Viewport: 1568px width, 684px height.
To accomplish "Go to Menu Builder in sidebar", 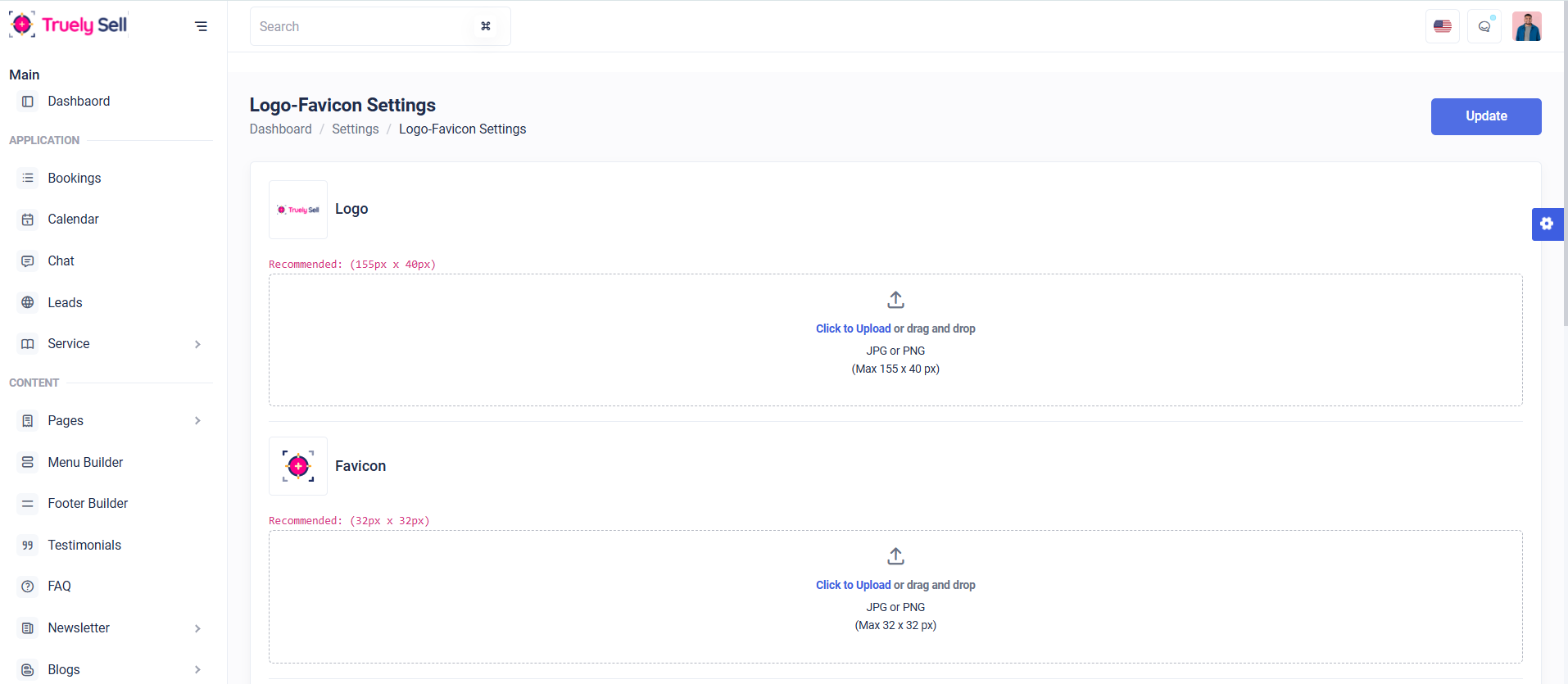I will [85, 463].
